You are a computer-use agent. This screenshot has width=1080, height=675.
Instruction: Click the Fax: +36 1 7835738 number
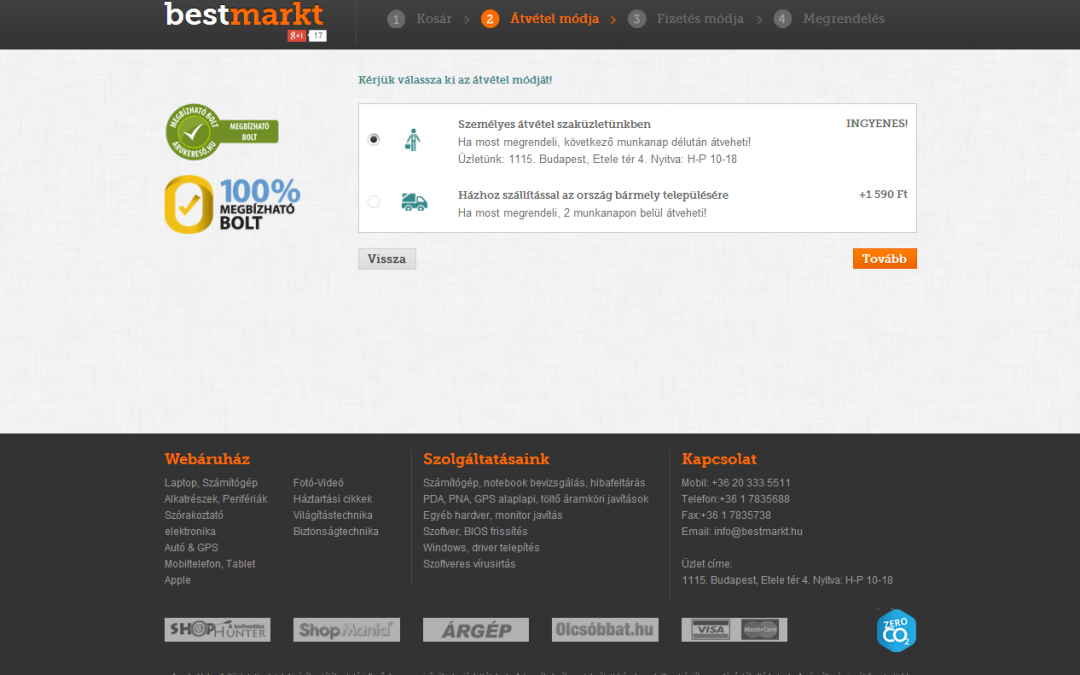726,515
